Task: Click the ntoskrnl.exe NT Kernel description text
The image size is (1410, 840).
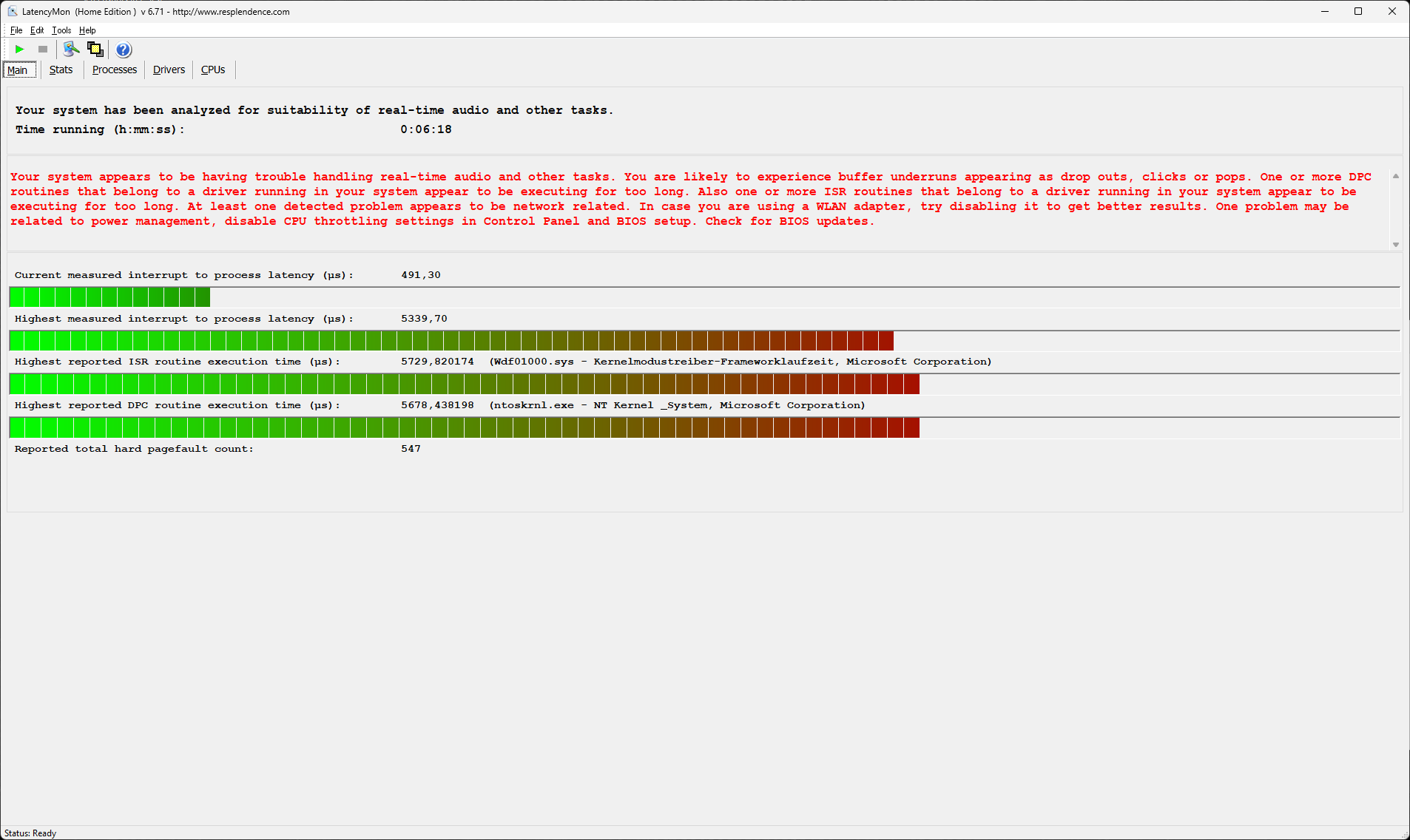Action: [x=677, y=405]
